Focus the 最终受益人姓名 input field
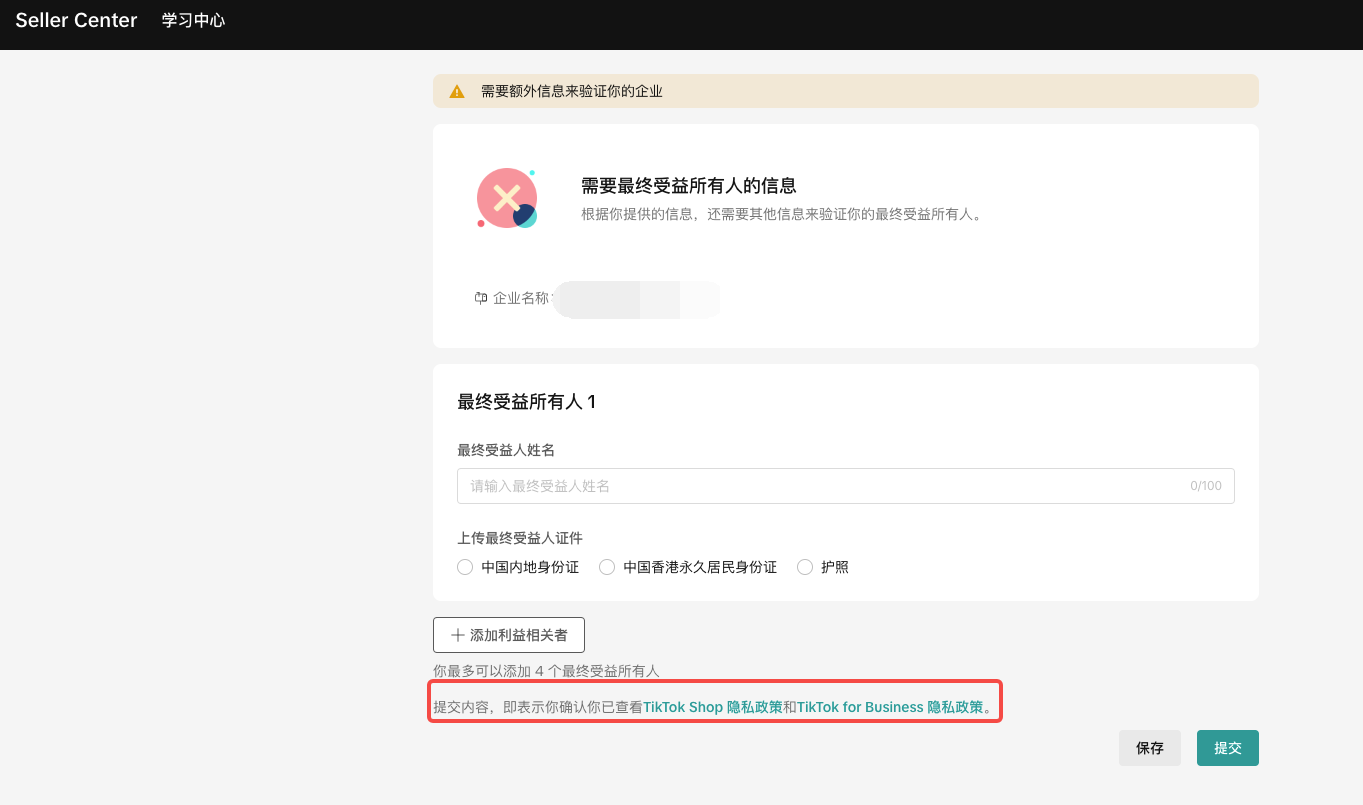1363x805 pixels. pyautogui.click(x=820, y=486)
